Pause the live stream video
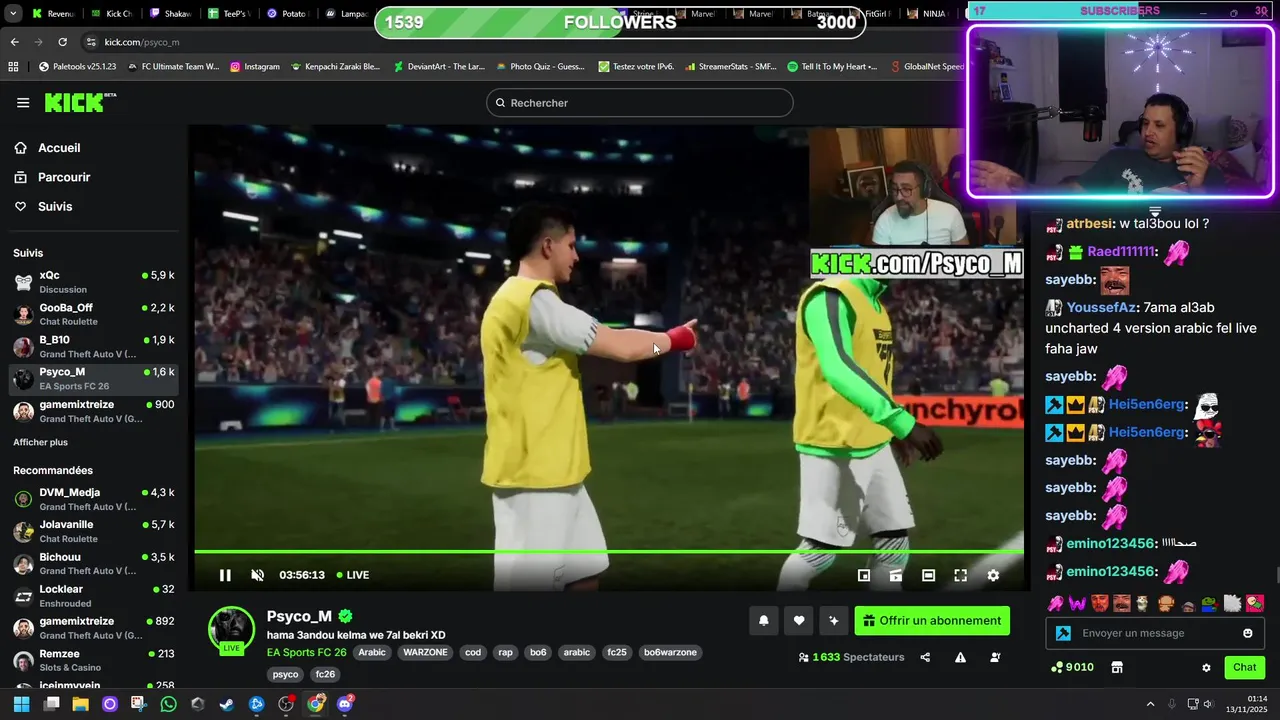 pos(225,575)
